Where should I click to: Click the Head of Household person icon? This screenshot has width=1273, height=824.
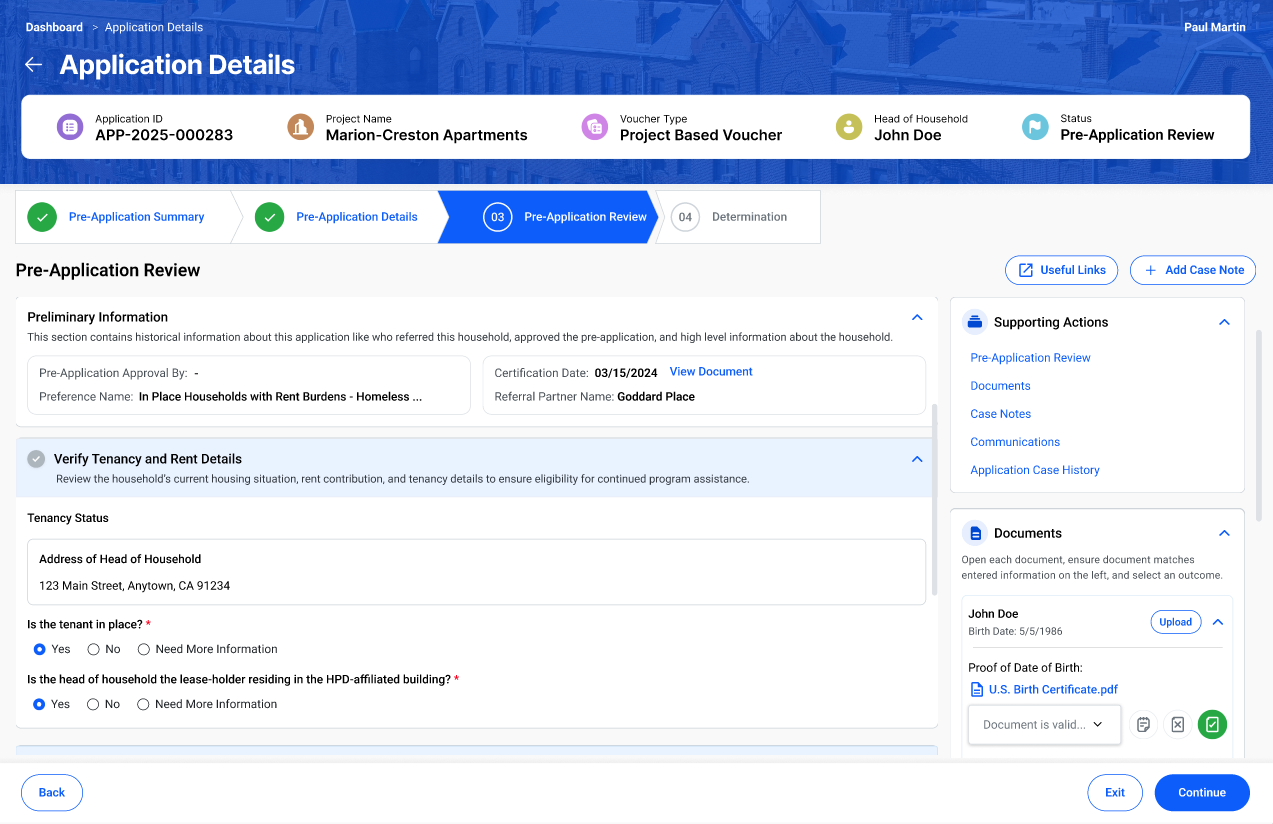tap(849, 127)
